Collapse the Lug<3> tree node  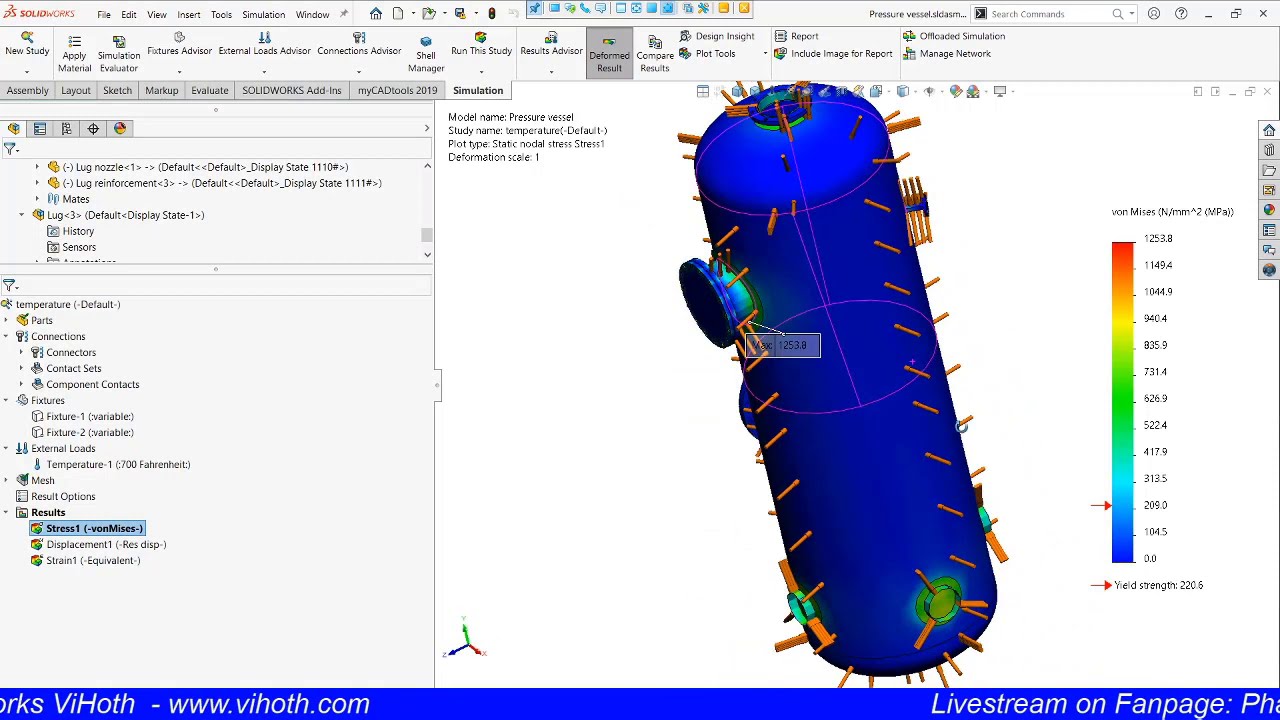pyautogui.click(x=21, y=215)
